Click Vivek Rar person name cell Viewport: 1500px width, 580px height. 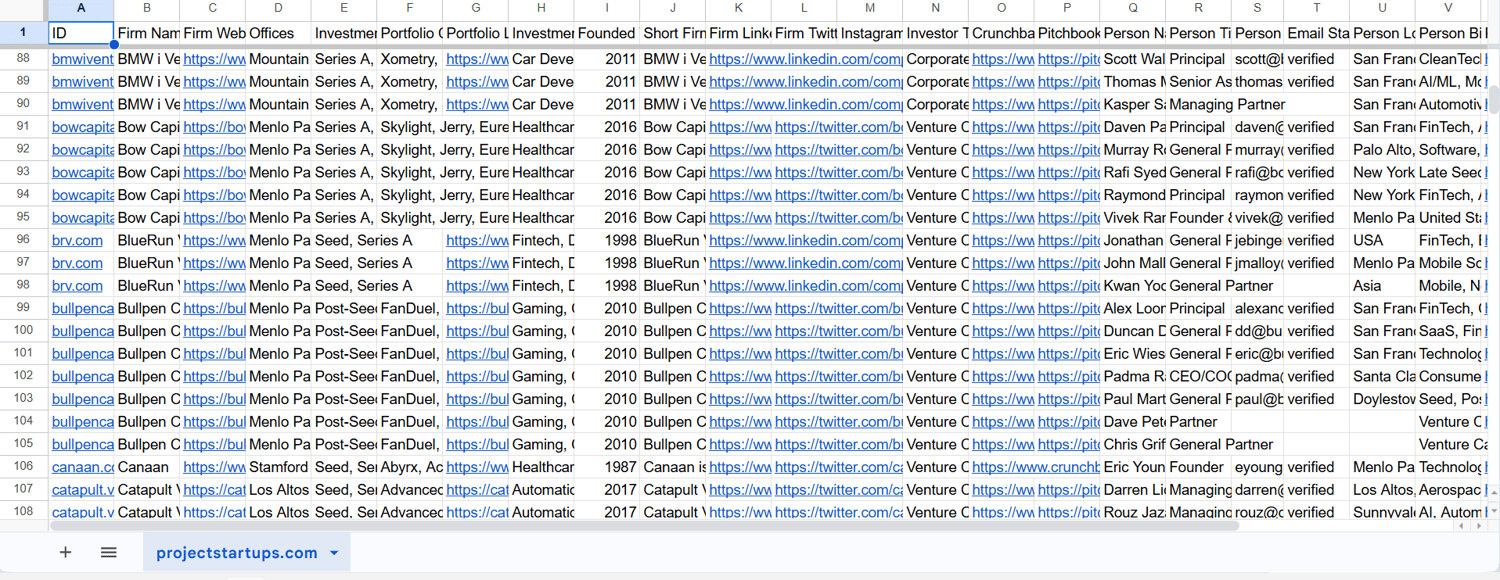coord(1133,217)
